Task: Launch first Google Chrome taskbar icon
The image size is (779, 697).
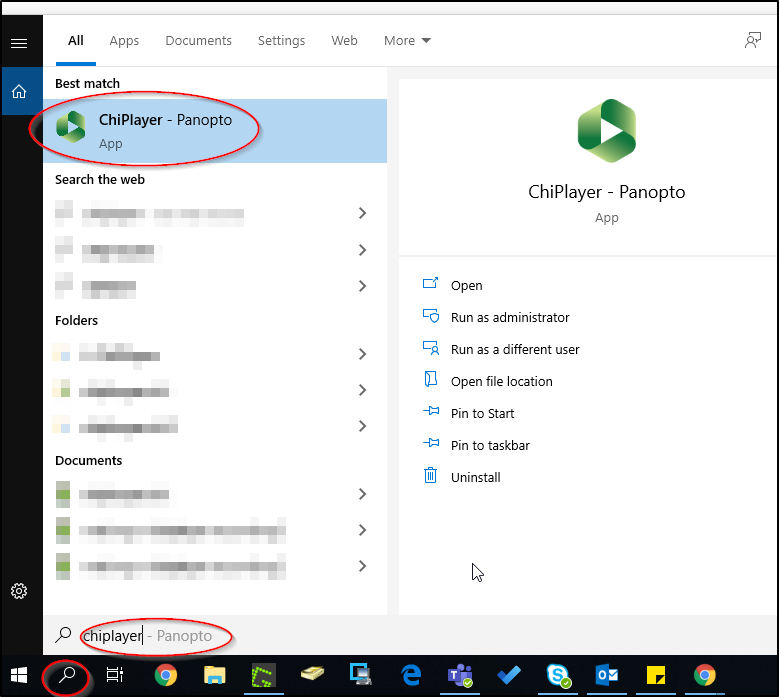Action: (165, 675)
